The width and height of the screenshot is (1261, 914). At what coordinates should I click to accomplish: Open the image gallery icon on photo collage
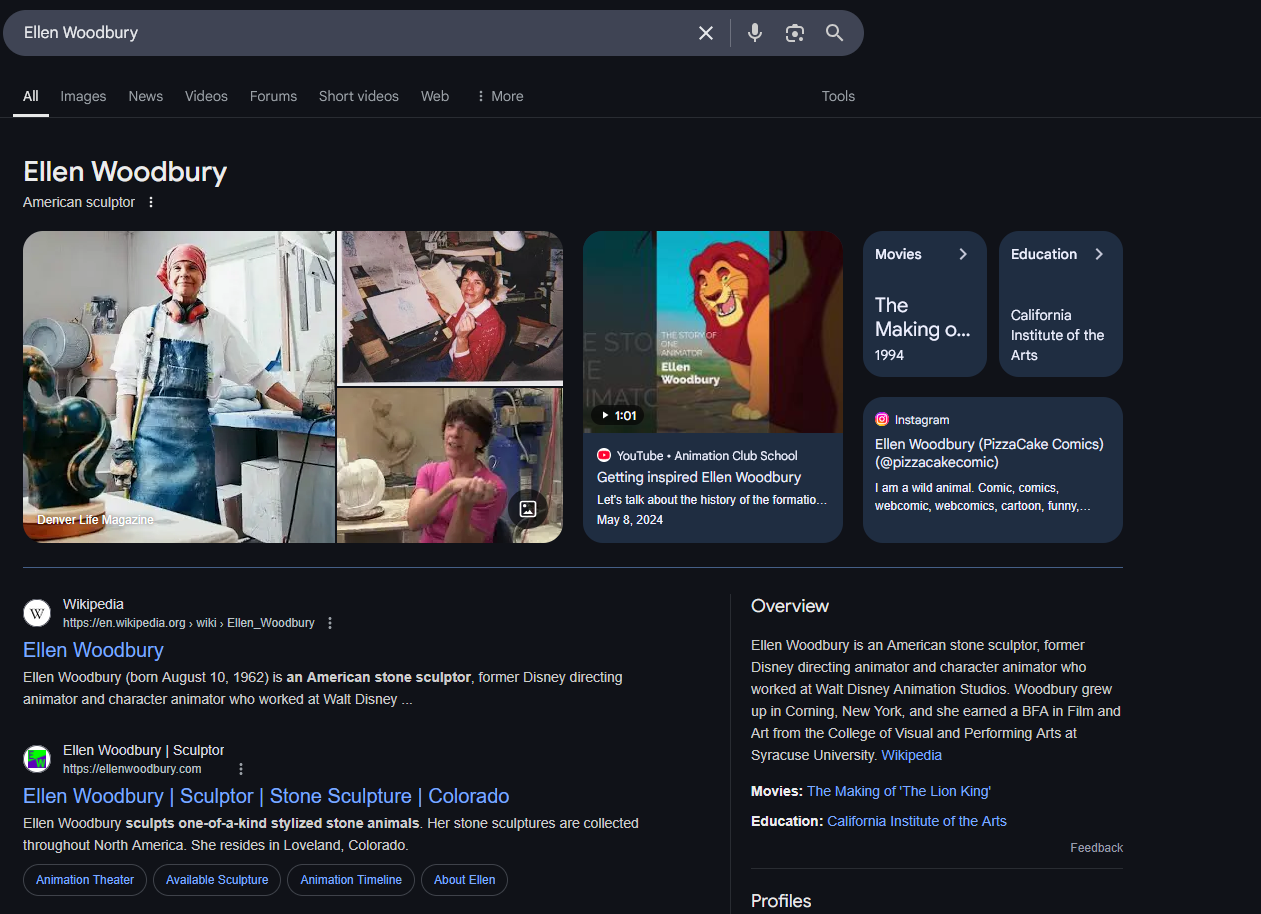coord(528,508)
